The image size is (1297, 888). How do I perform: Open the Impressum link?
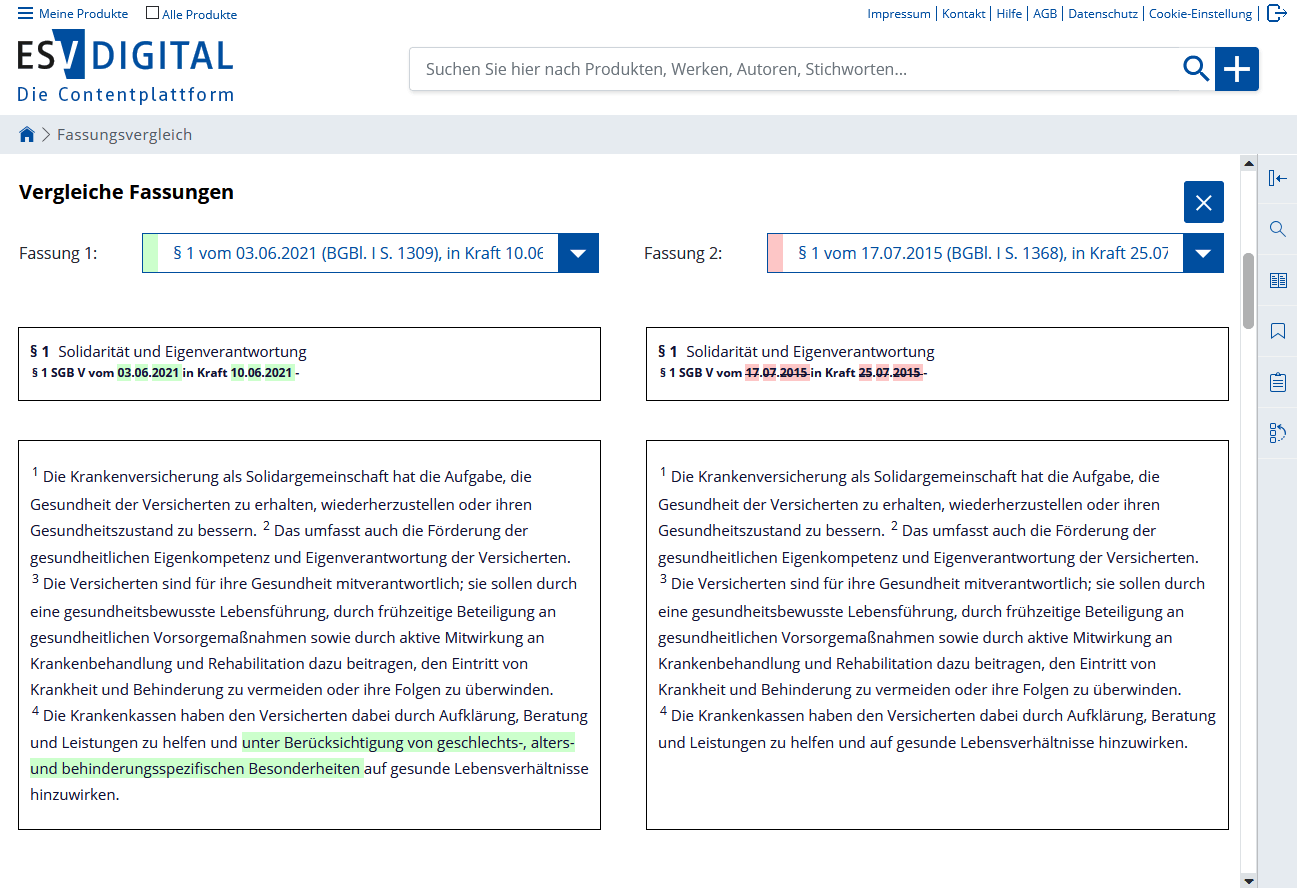(x=899, y=14)
